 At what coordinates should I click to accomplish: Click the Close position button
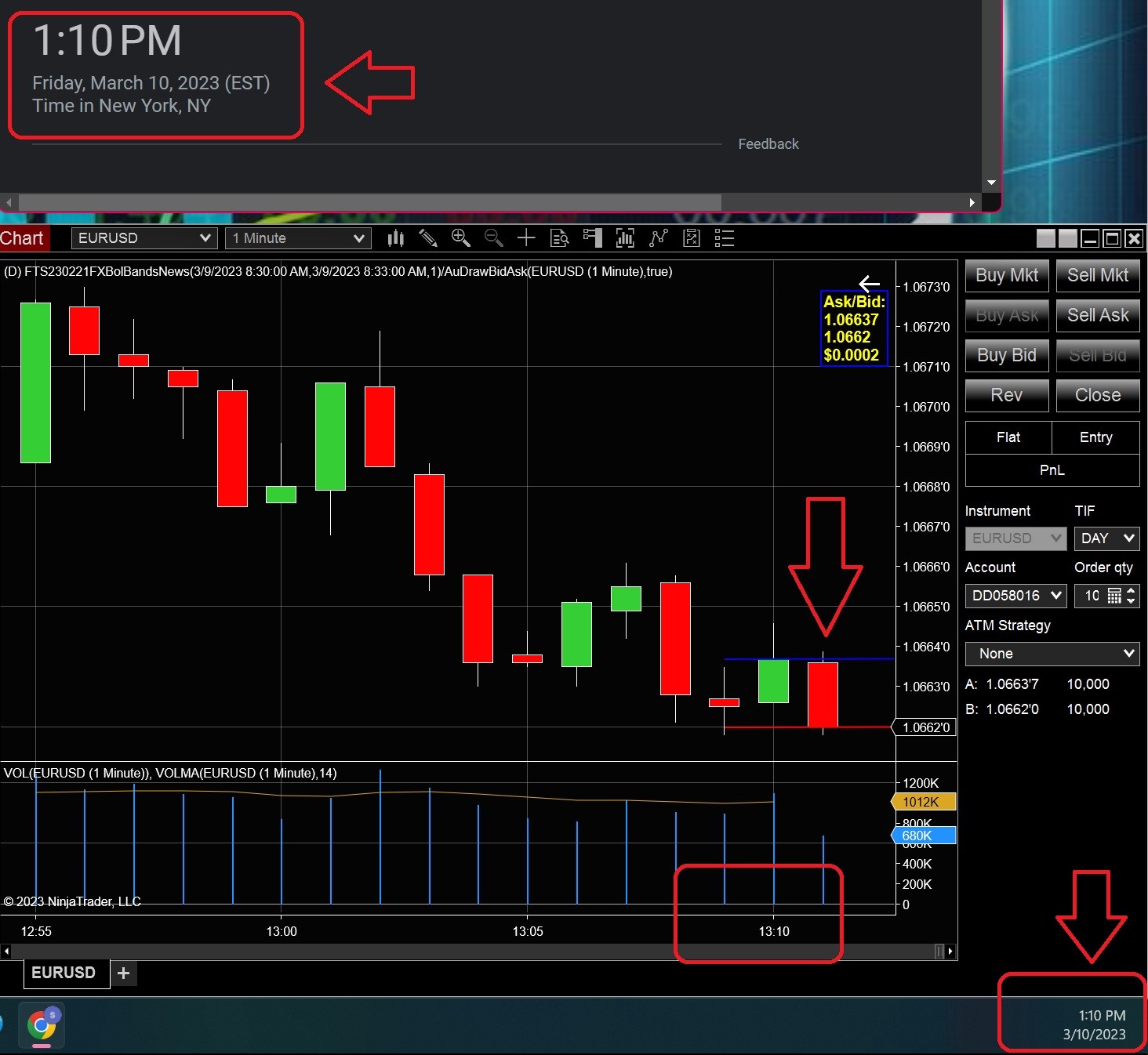pyautogui.click(x=1098, y=395)
